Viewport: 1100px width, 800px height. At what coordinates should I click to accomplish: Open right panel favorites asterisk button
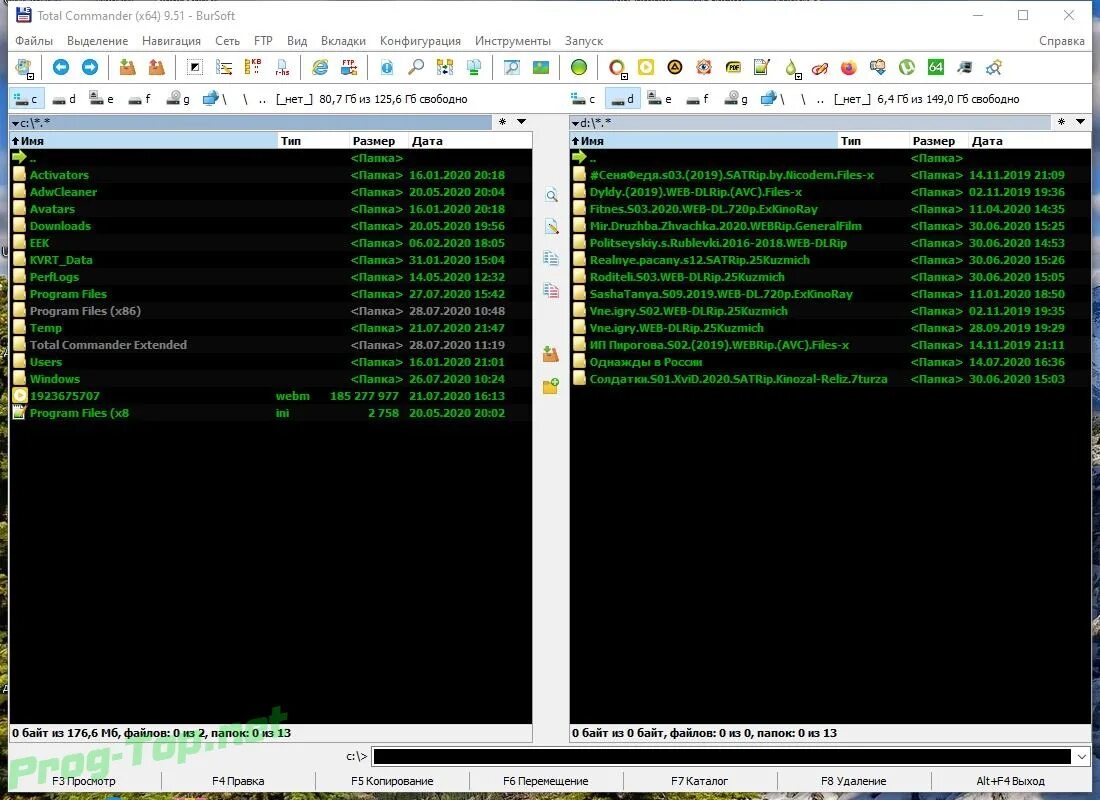1061,122
